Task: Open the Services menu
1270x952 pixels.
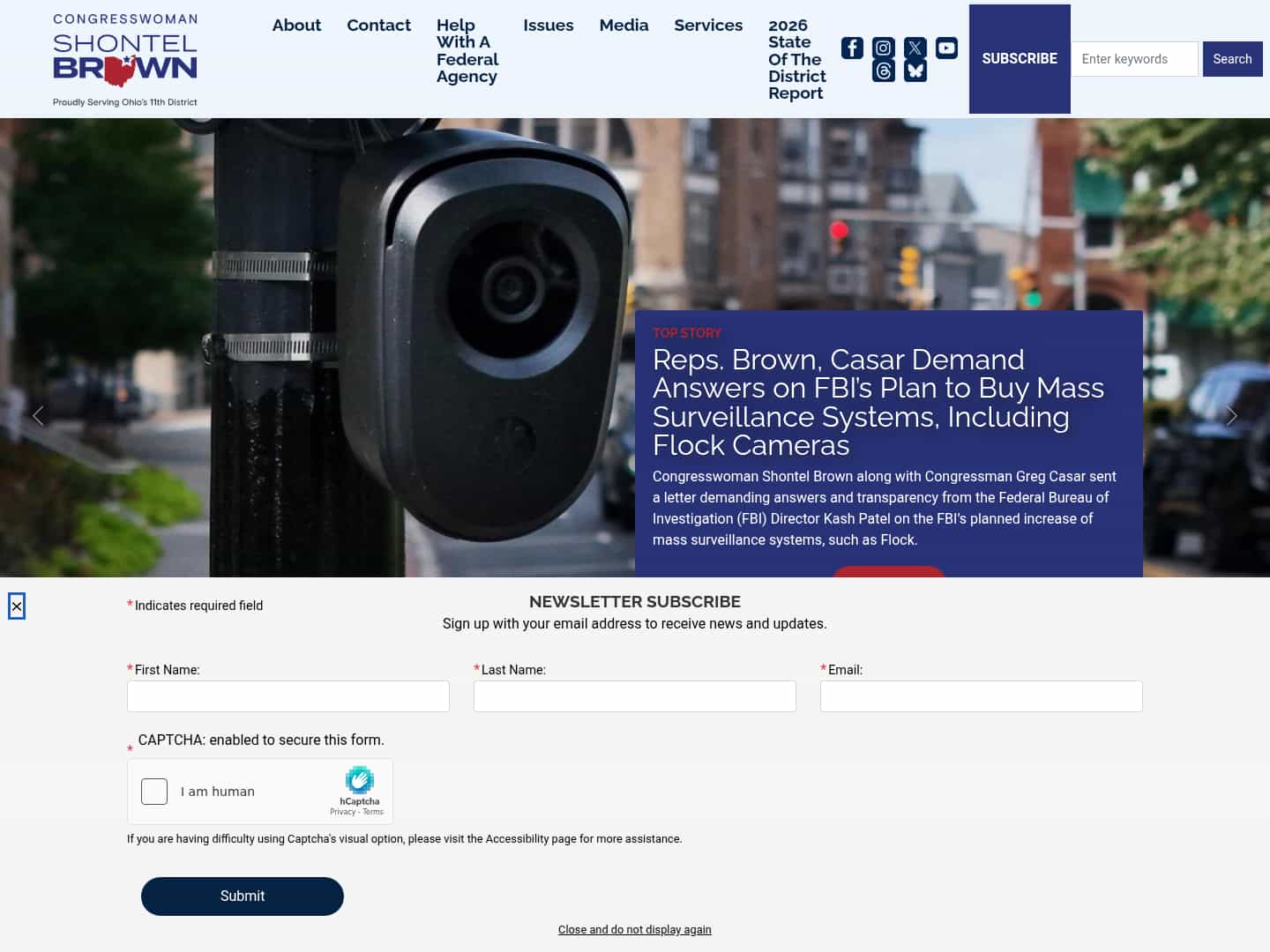Action: tap(708, 26)
